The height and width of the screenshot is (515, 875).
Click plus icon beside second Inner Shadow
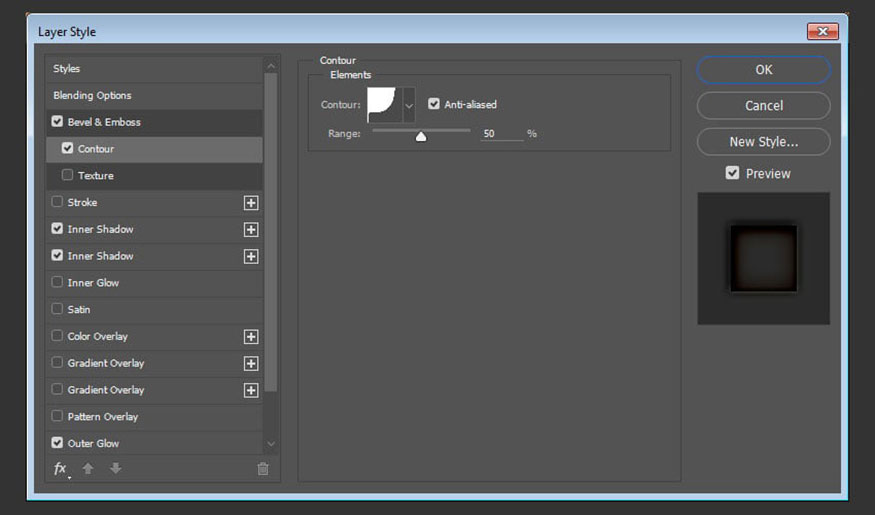pos(251,256)
